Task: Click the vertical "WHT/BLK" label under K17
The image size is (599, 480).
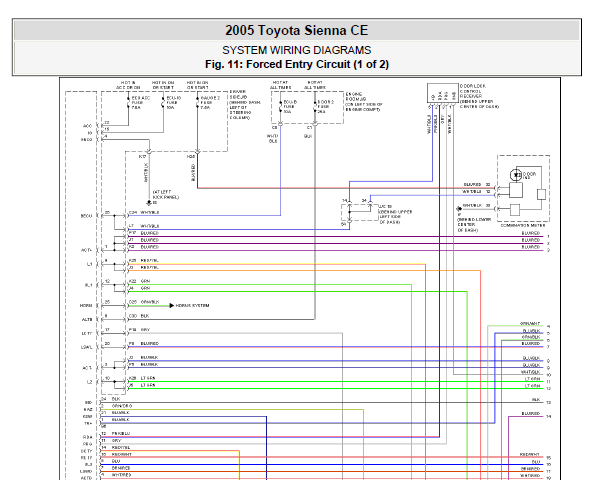Action: pyautogui.click(x=146, y=173)
